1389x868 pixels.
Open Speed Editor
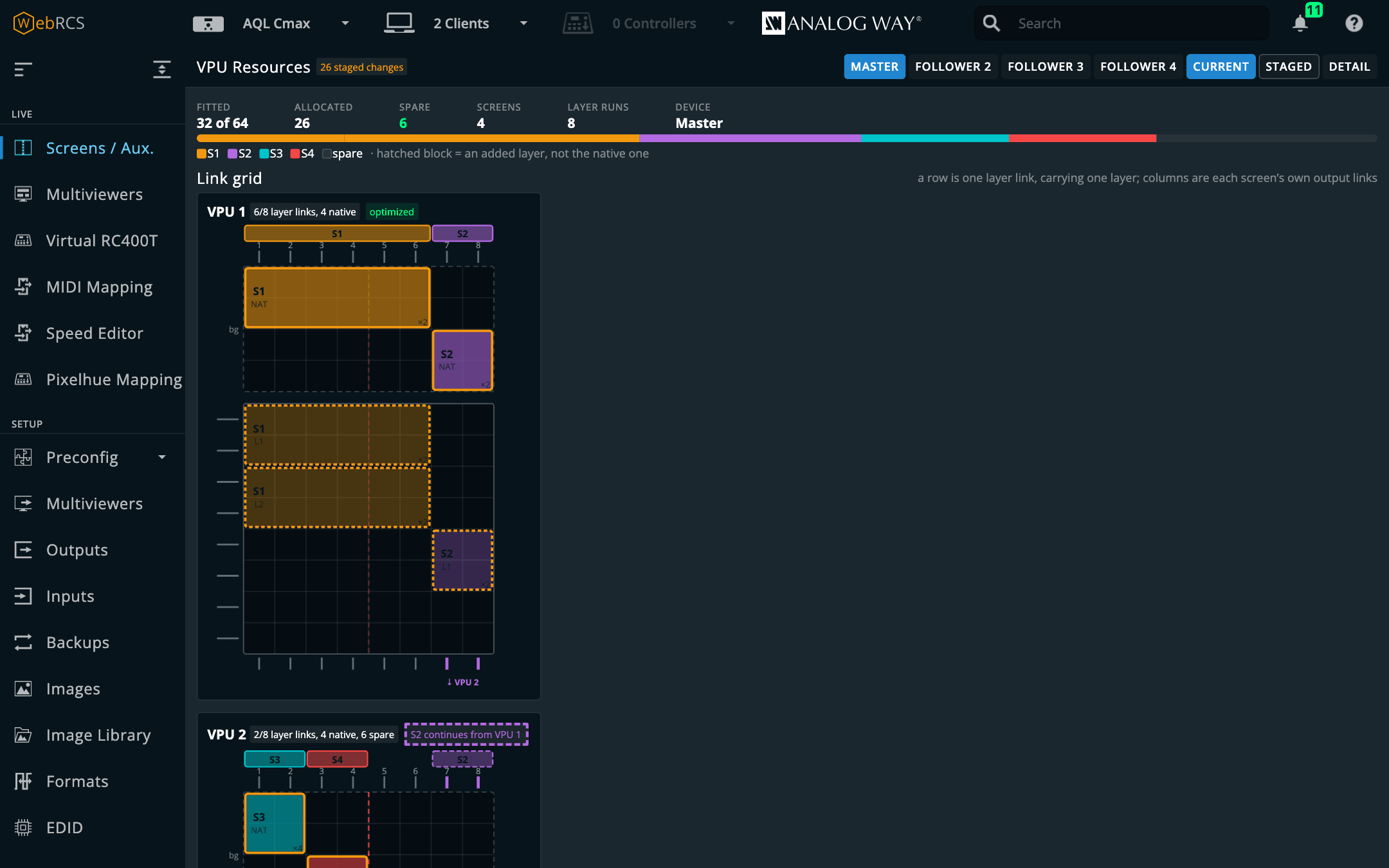pos(93,333)
